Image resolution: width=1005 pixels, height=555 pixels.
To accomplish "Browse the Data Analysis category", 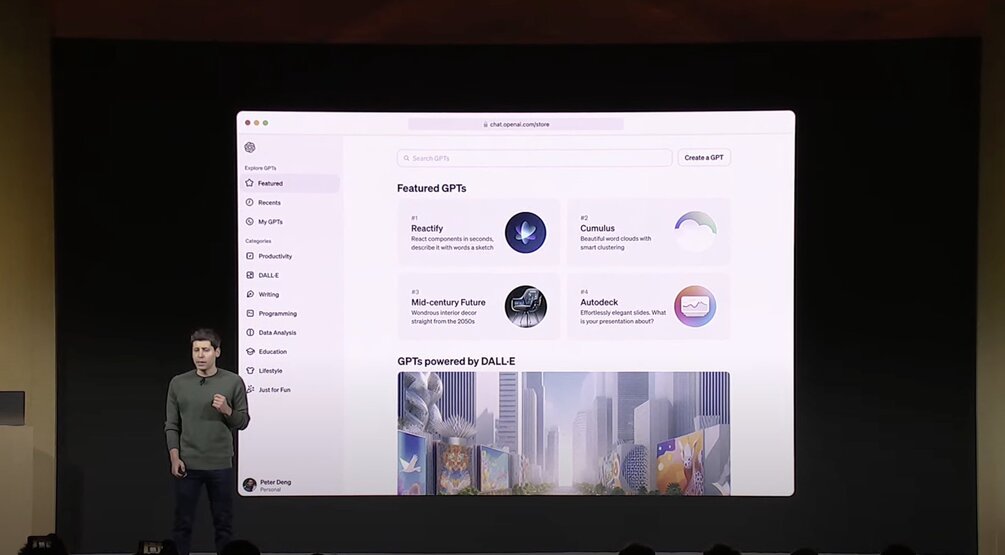I will click(x=278, y=333).
